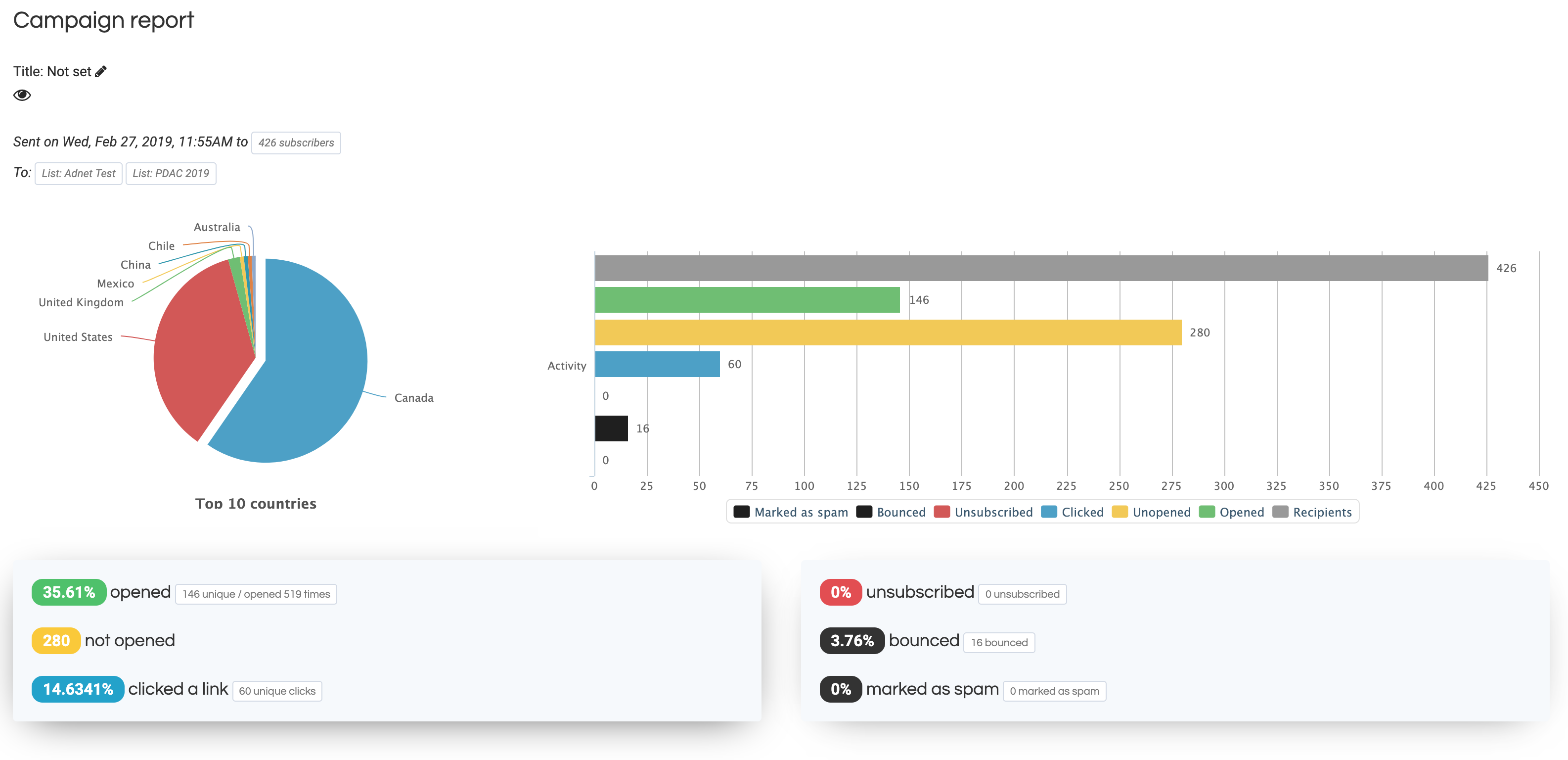Click the United Kingdom pie label
1568x760 pixels.
coord(81,302)
